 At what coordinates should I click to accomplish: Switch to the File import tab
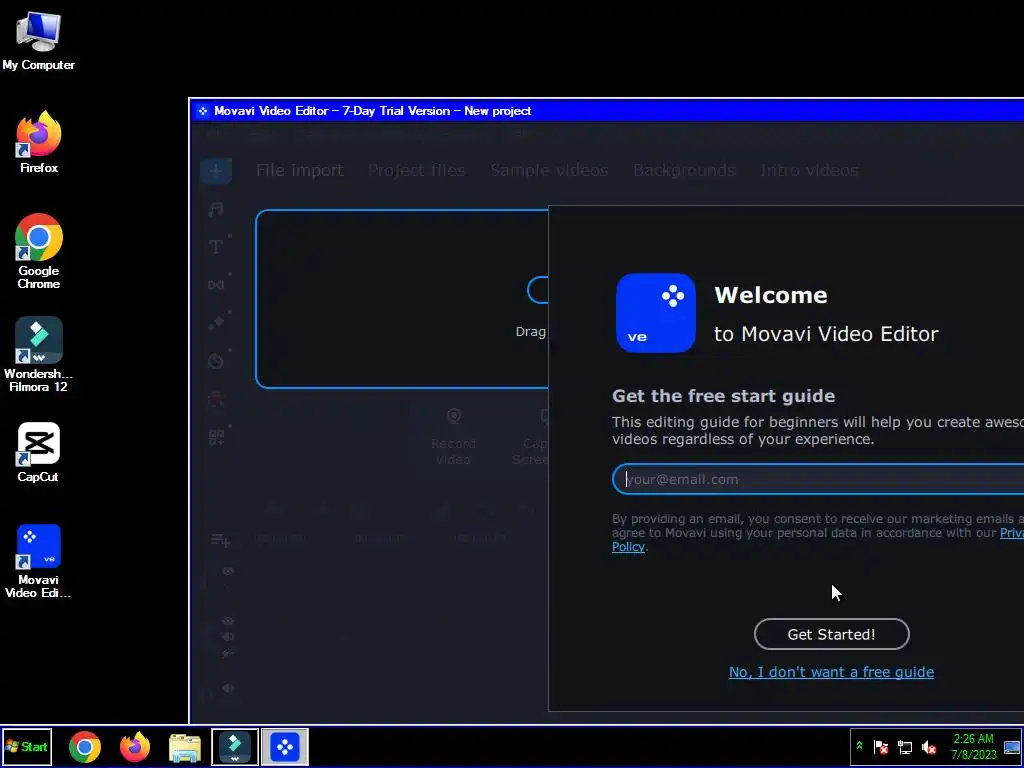pos(300,170)
